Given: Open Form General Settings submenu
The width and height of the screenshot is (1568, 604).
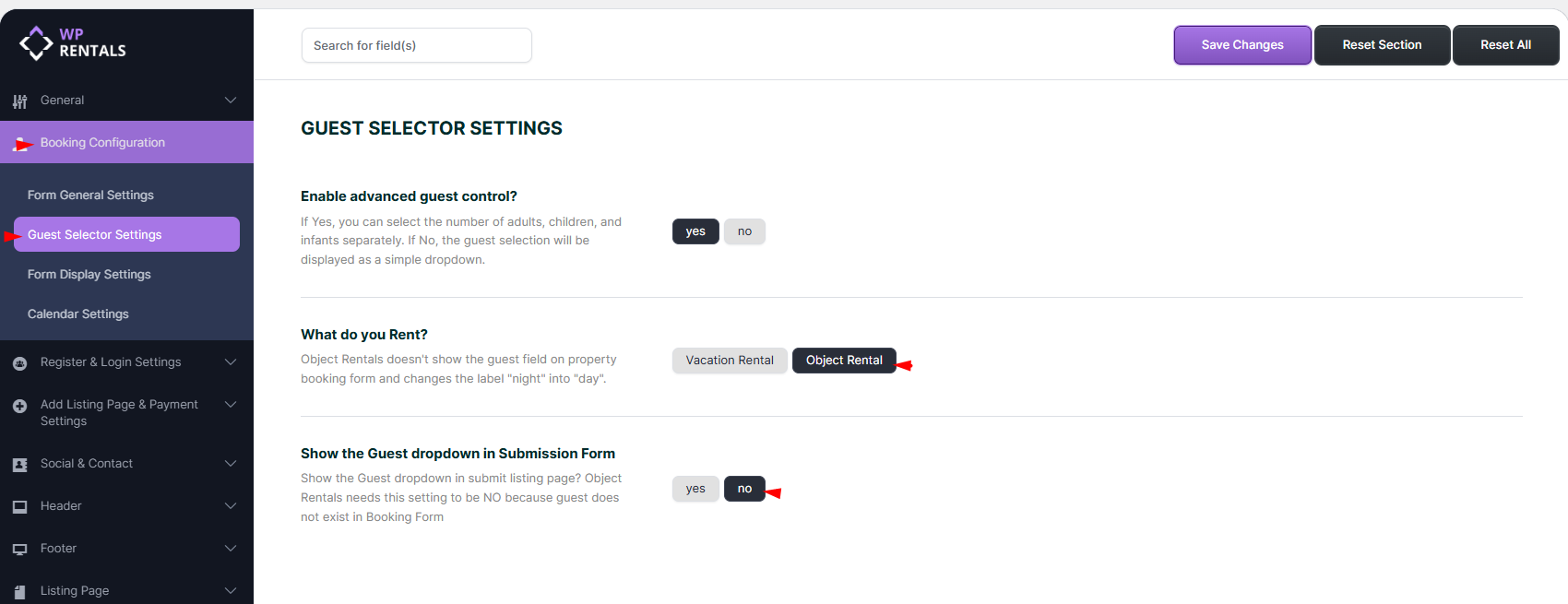Looking at the screenshot, I should [90, 195].
